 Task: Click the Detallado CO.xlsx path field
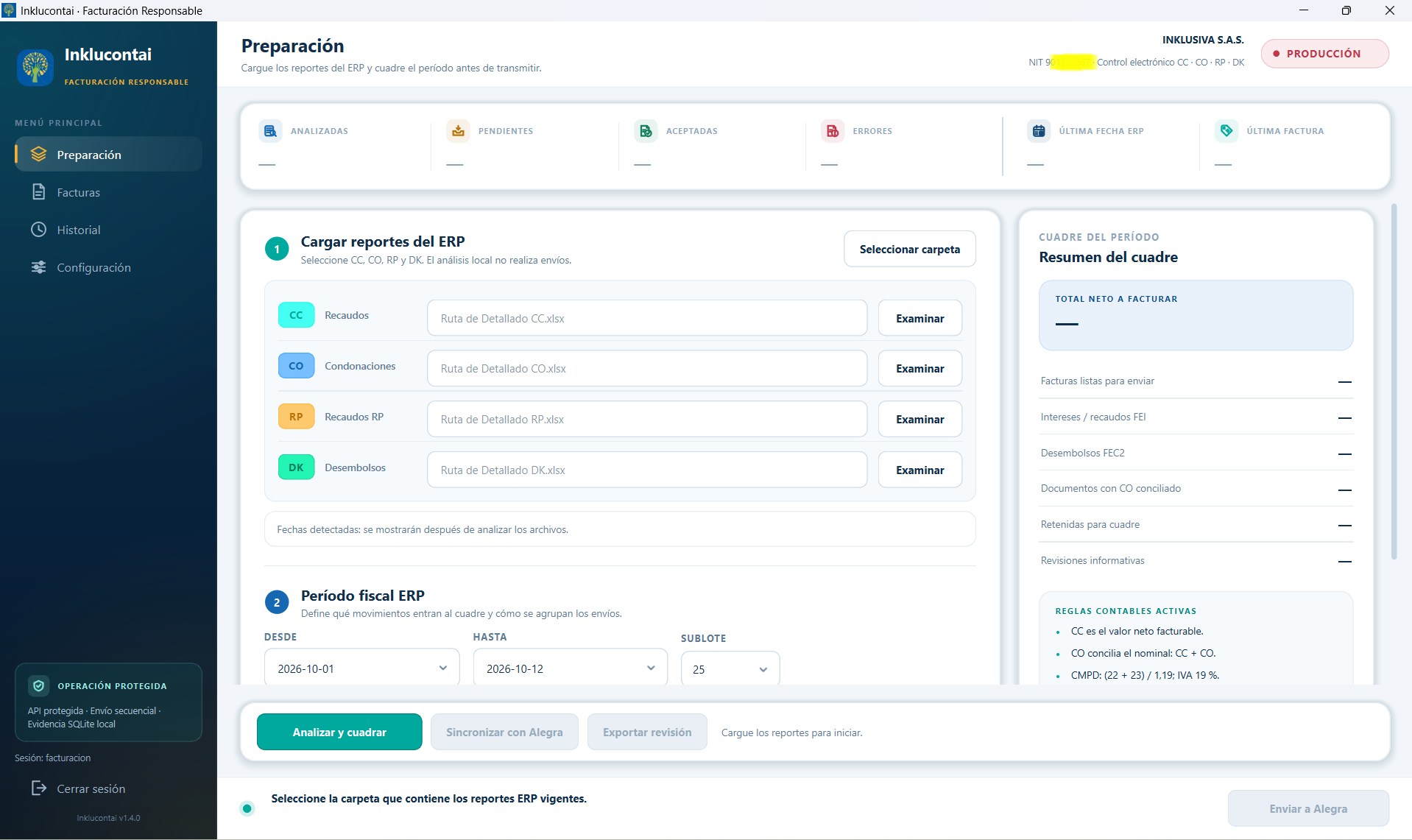point(647,368)
